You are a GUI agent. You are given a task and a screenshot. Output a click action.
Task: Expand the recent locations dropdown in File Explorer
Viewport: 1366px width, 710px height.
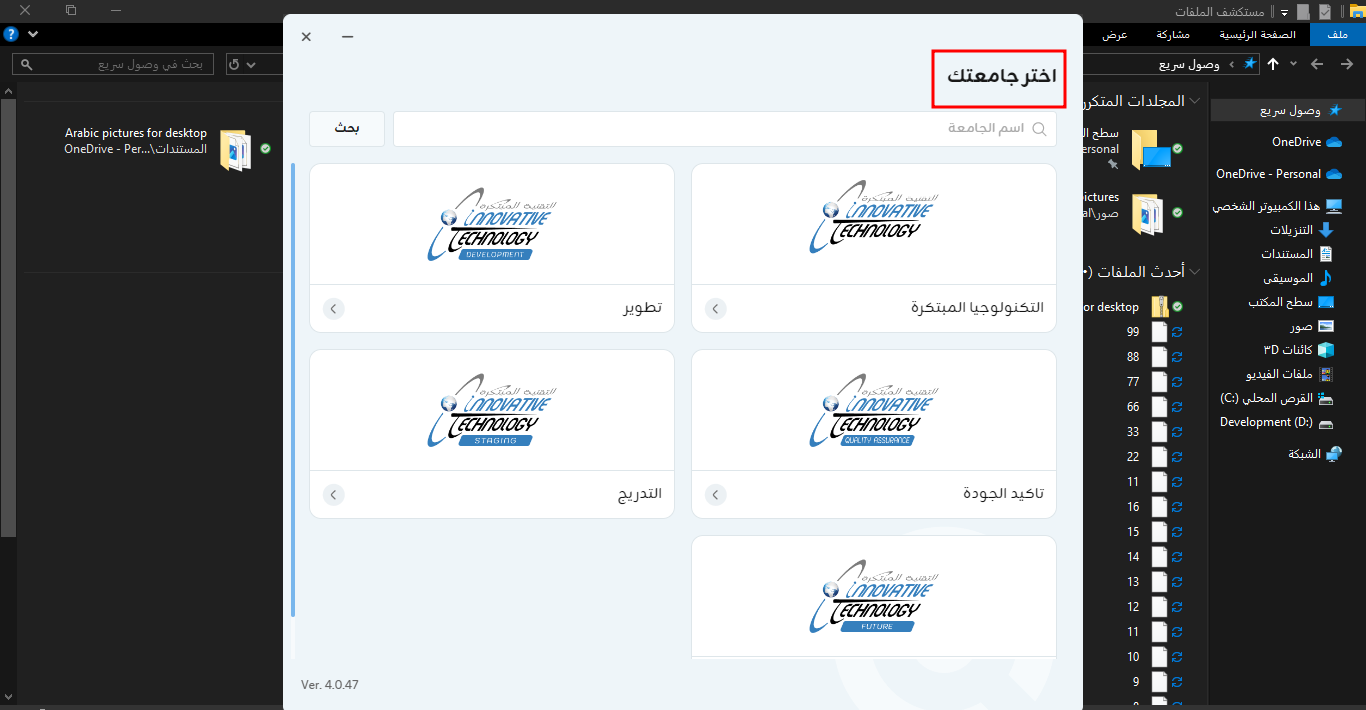click(x=1294, y=64)
